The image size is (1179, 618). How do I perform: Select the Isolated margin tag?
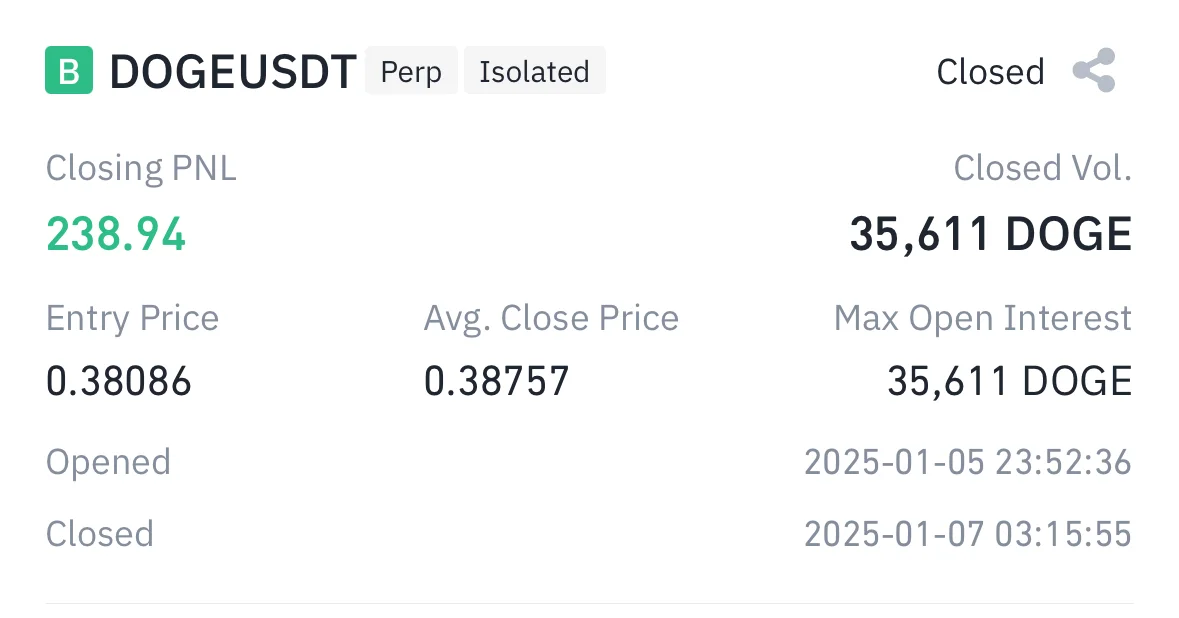tap(534, 72)
